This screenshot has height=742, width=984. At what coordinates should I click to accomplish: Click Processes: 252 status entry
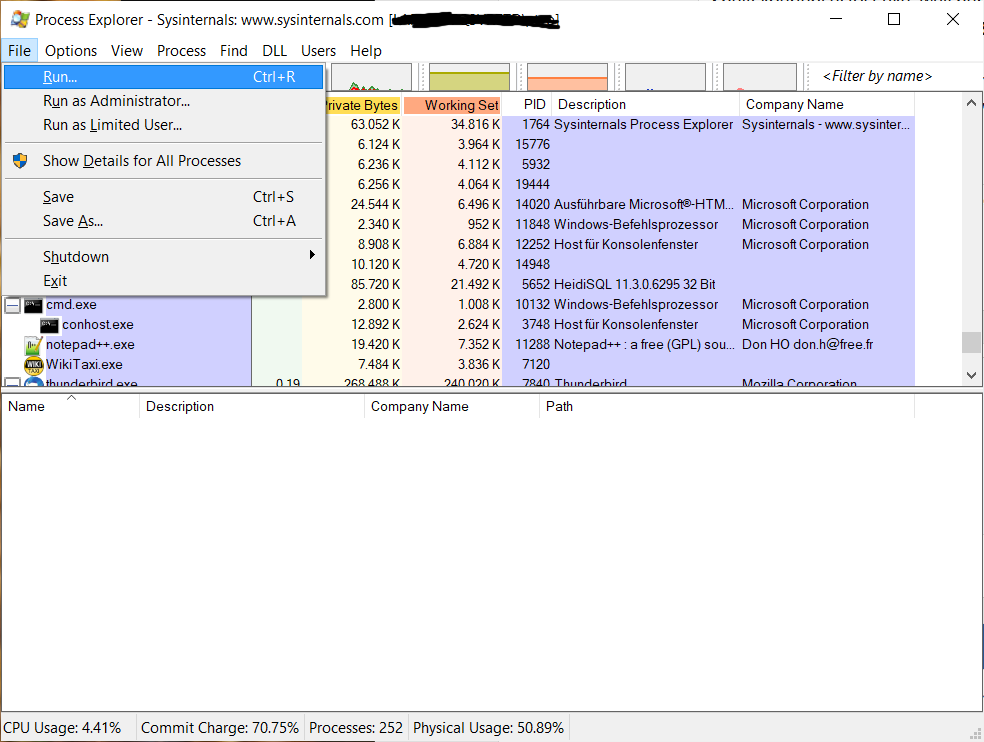(356, 728)
